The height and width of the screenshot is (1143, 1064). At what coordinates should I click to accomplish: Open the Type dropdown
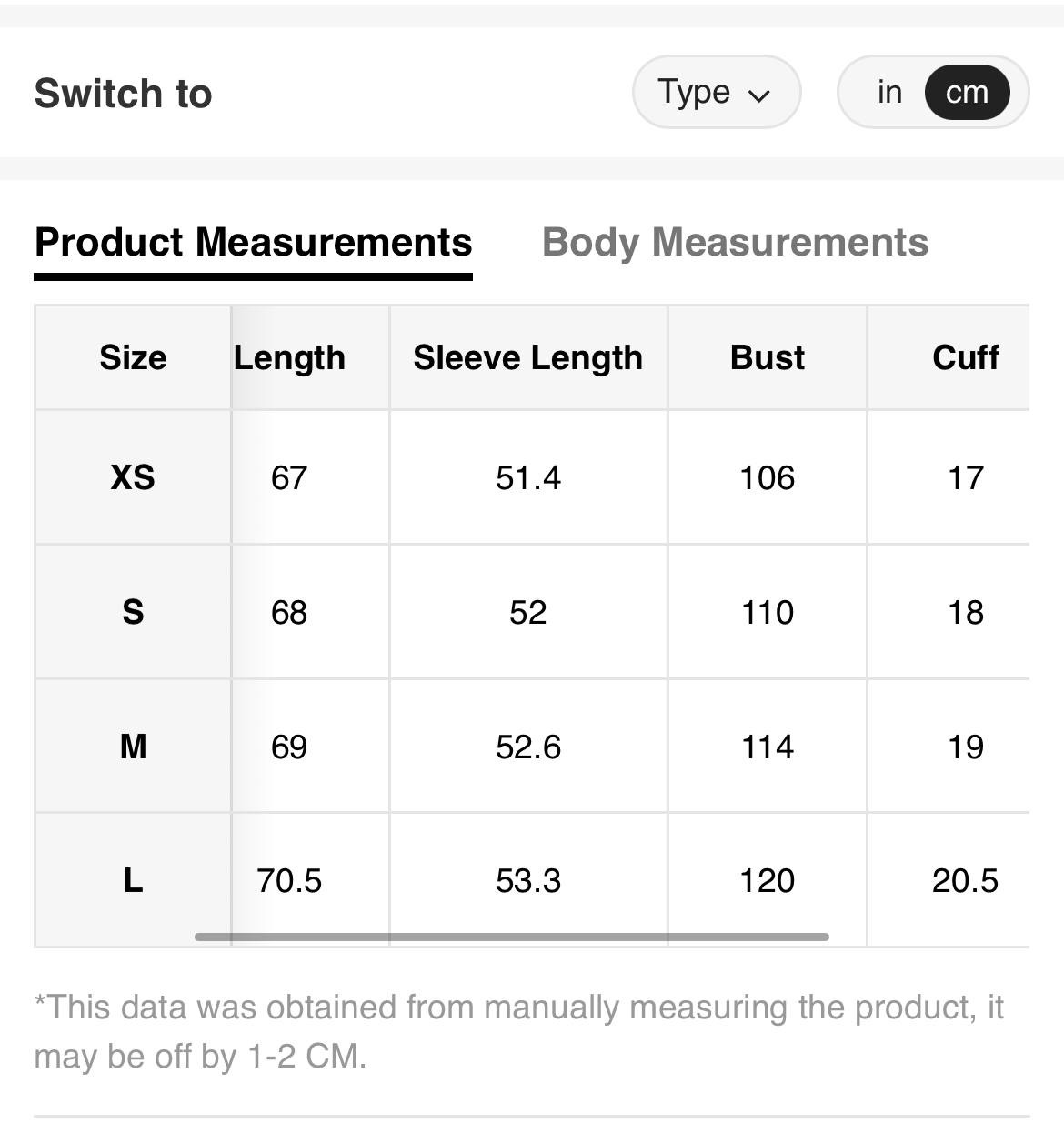[x=715, y=92]
